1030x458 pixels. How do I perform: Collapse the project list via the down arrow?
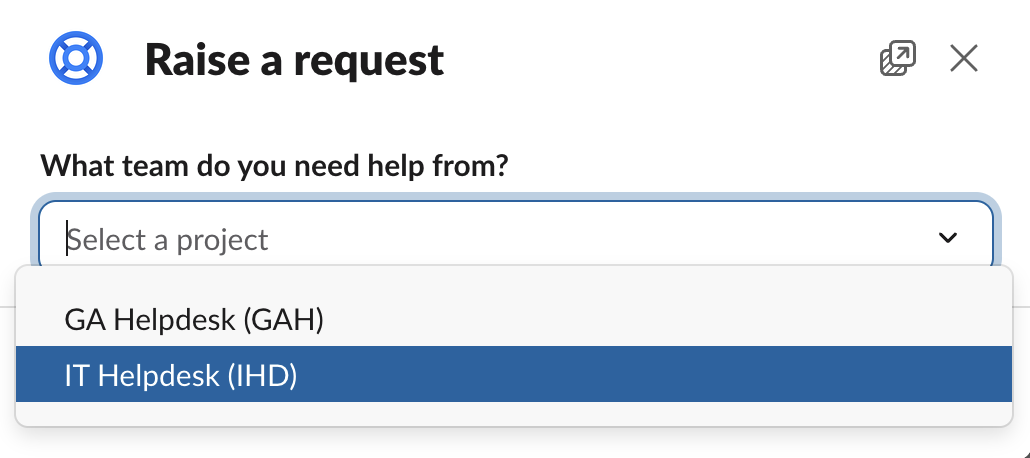pos(947,238)
